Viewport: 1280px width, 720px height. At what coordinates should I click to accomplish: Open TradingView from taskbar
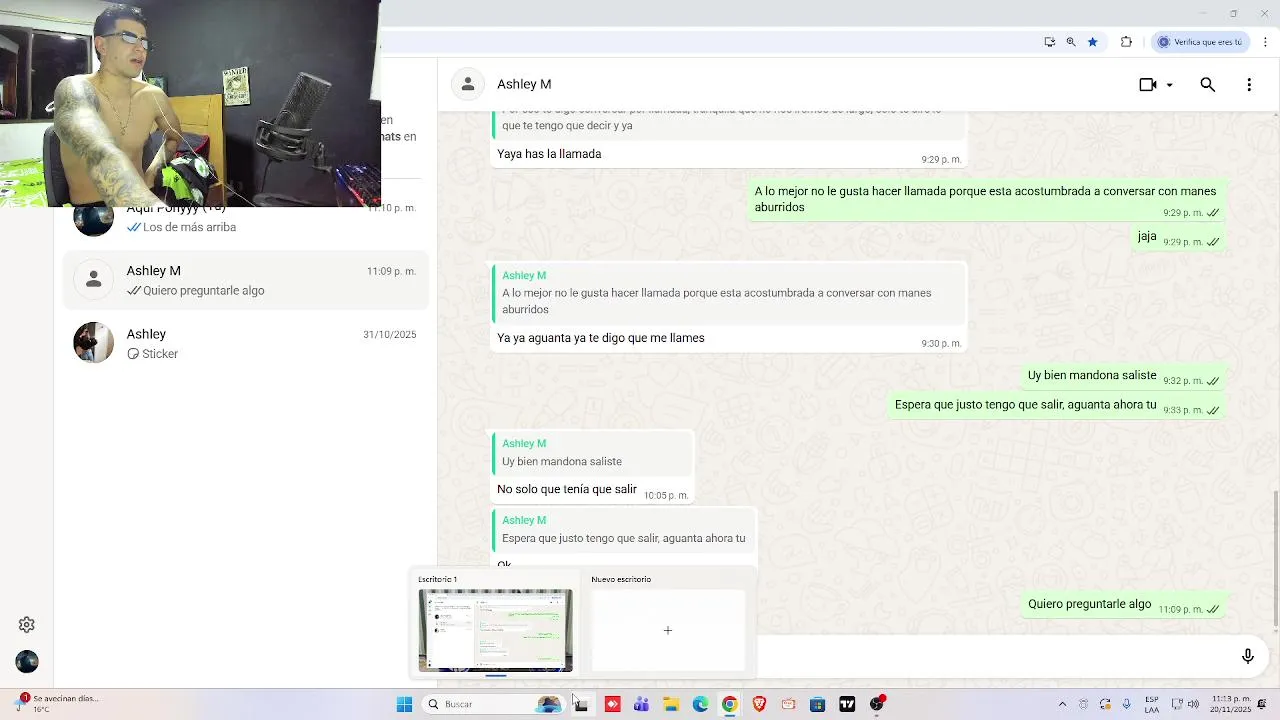pyautogui.click(x=847, y=704)
